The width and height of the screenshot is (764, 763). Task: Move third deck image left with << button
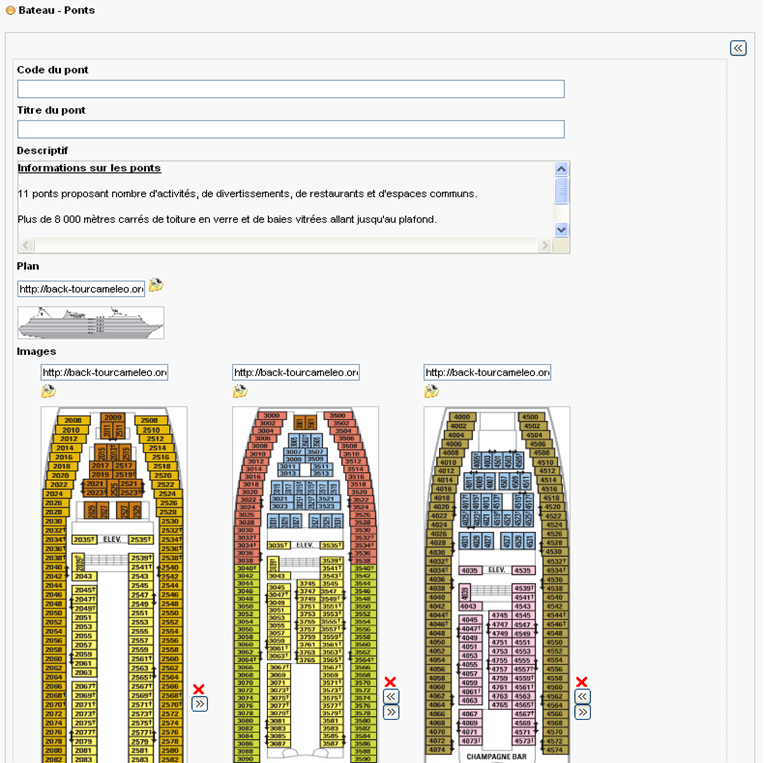pyautogui.click(x=582, y=696)
